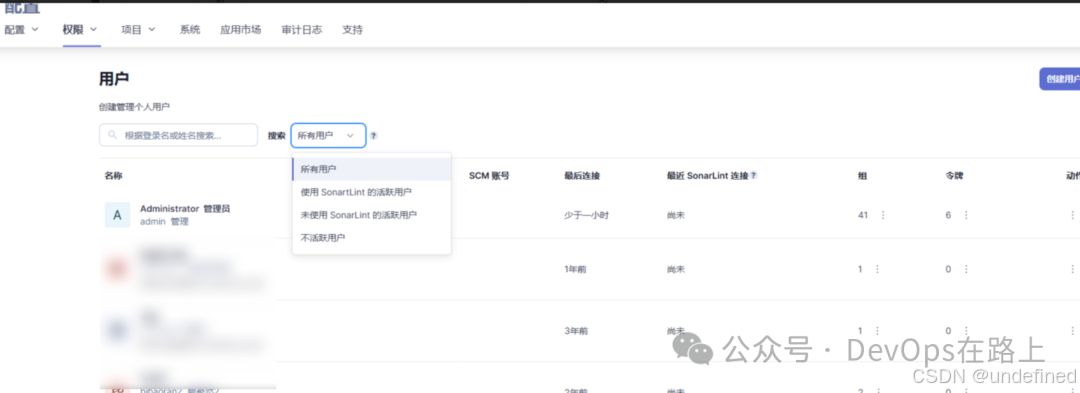This screenshot has width=1080, height=393.
Task: Click the Administrator avatar icon
Action: 117,215
